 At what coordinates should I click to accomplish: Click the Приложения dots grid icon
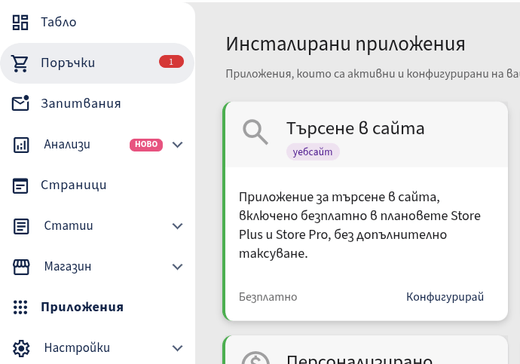(x=20, y=307)
